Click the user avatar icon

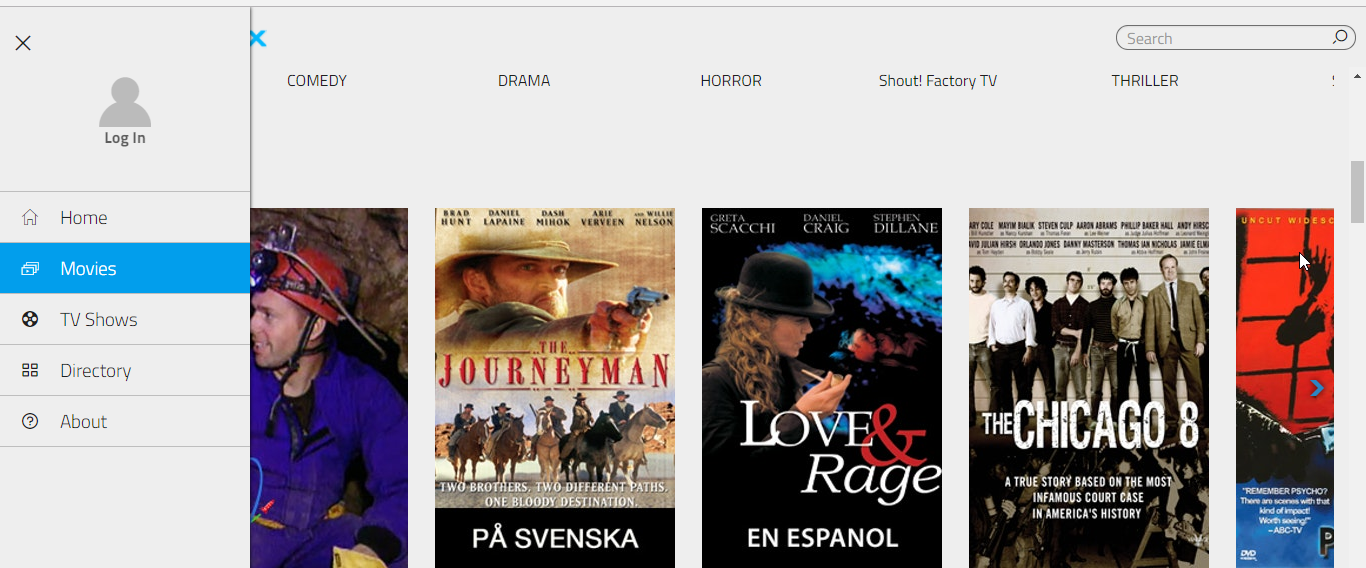(x=125, y=102)
